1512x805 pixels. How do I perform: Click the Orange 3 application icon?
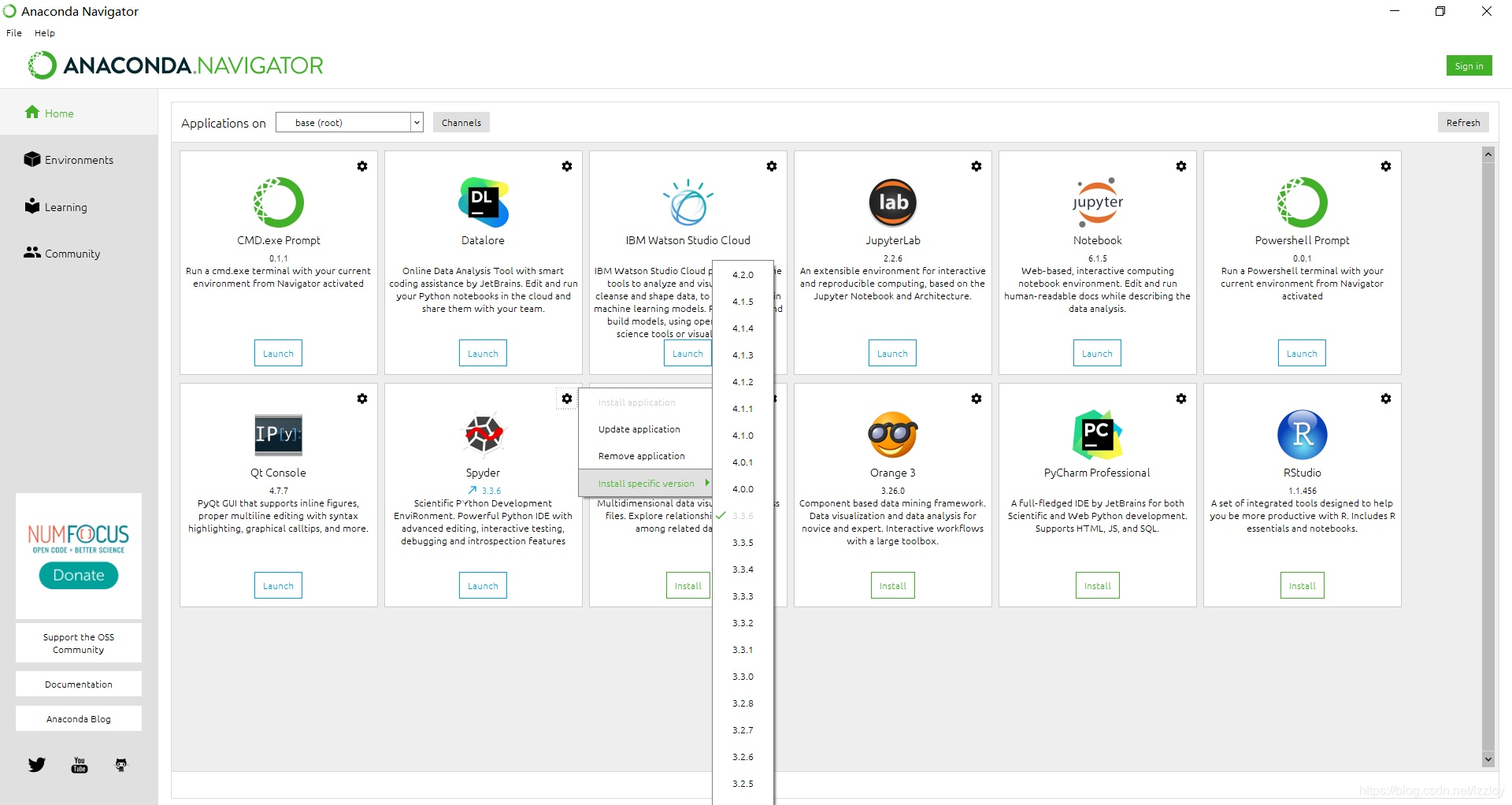coord(893,434)
